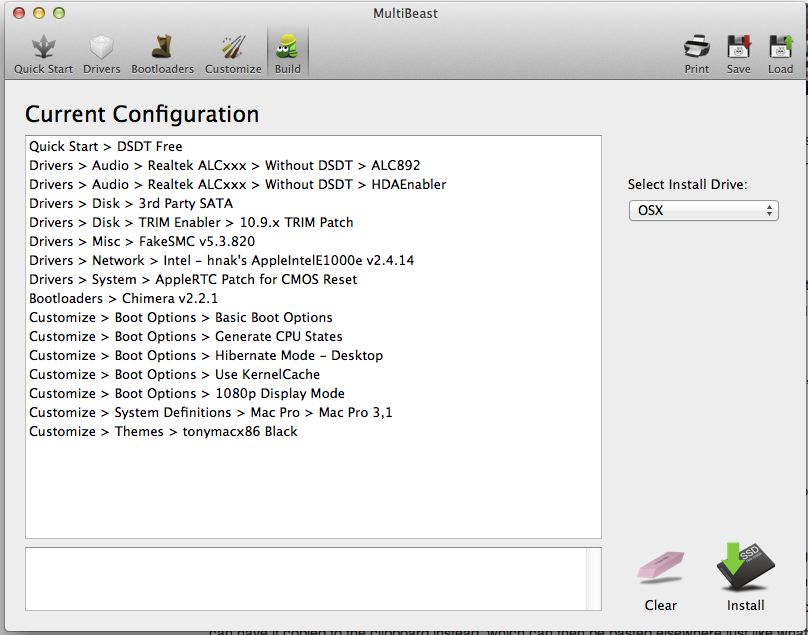Click inside the empty description box
808x635 pixels.
pos(306,579)
